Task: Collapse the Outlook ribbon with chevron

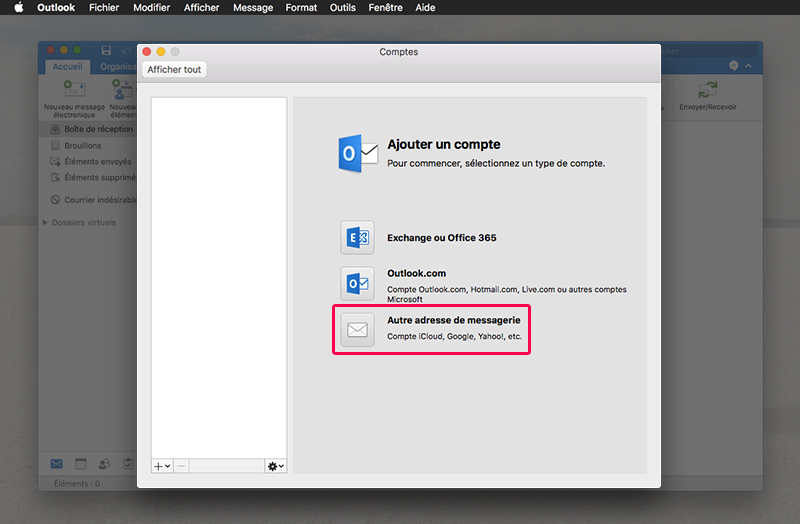Action: pos(748,66)
